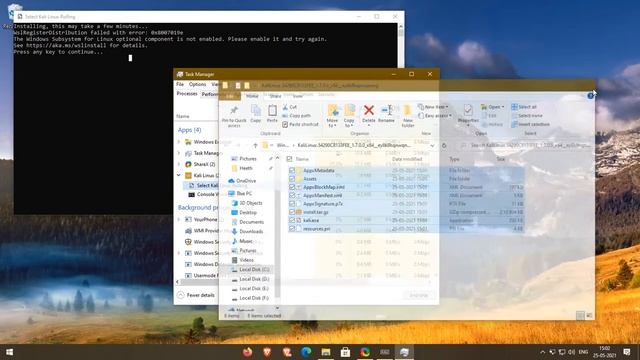Open notification center in the taskbar

627,352
